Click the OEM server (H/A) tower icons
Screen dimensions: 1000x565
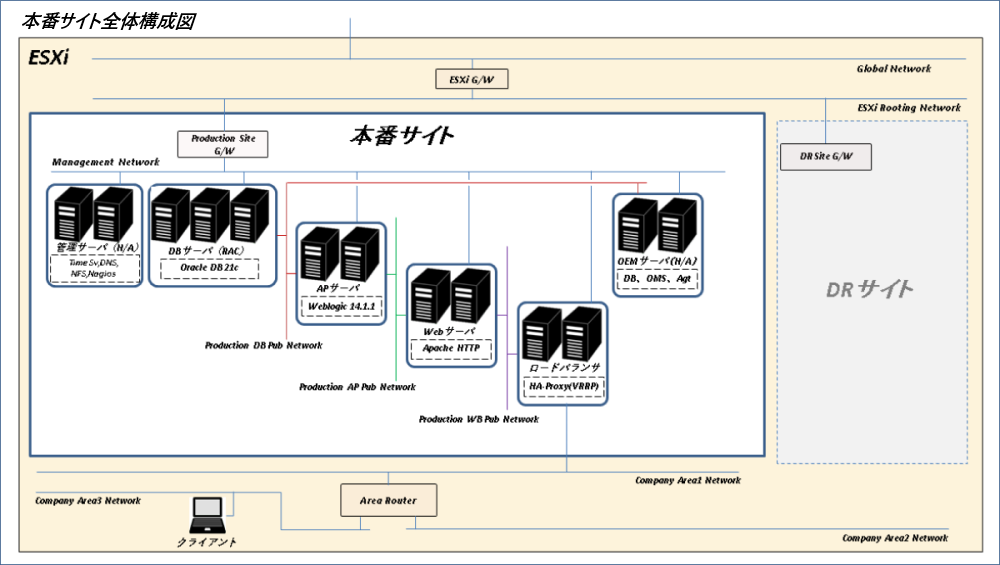coord(657,226)
